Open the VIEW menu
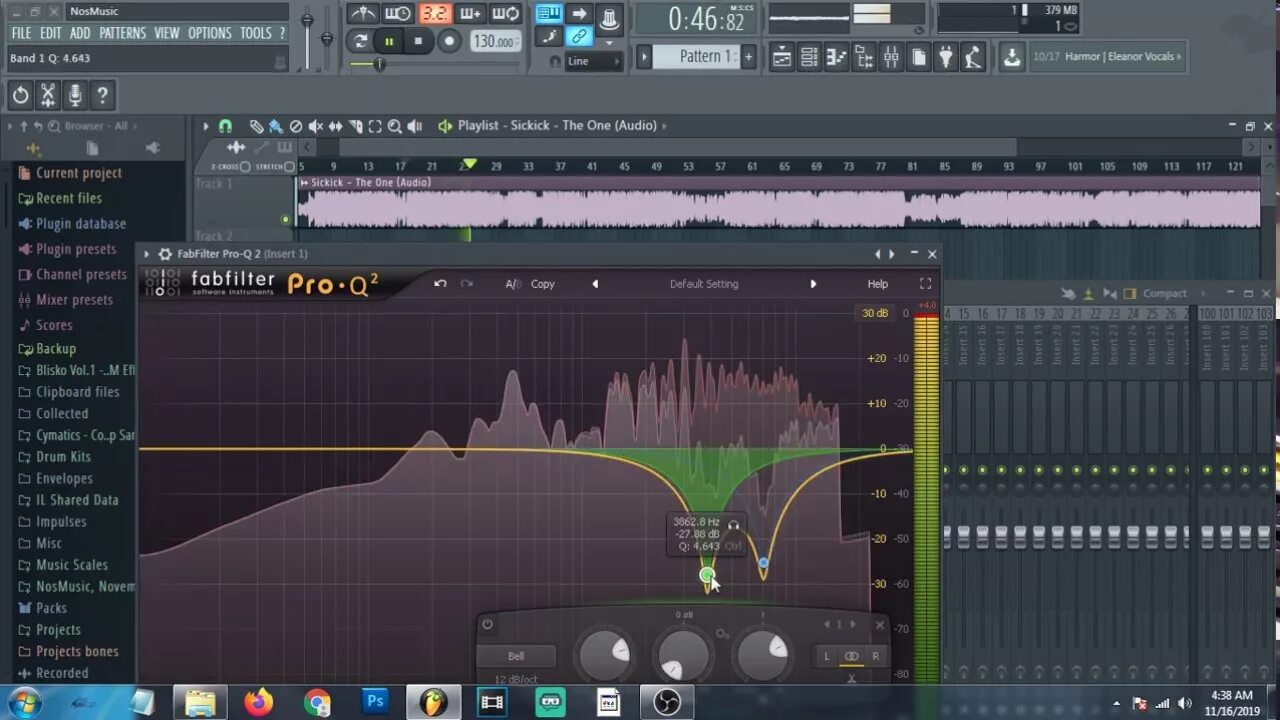The width and height of the screenshot is (1280, 720). click(x=167, y=33)
